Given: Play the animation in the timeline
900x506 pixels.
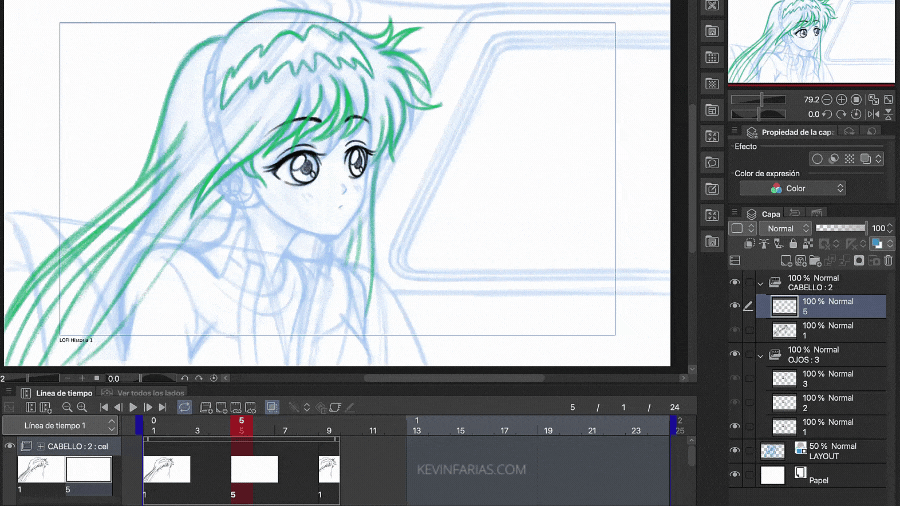Looking at the screenshot, I should (x=133, y=407).
